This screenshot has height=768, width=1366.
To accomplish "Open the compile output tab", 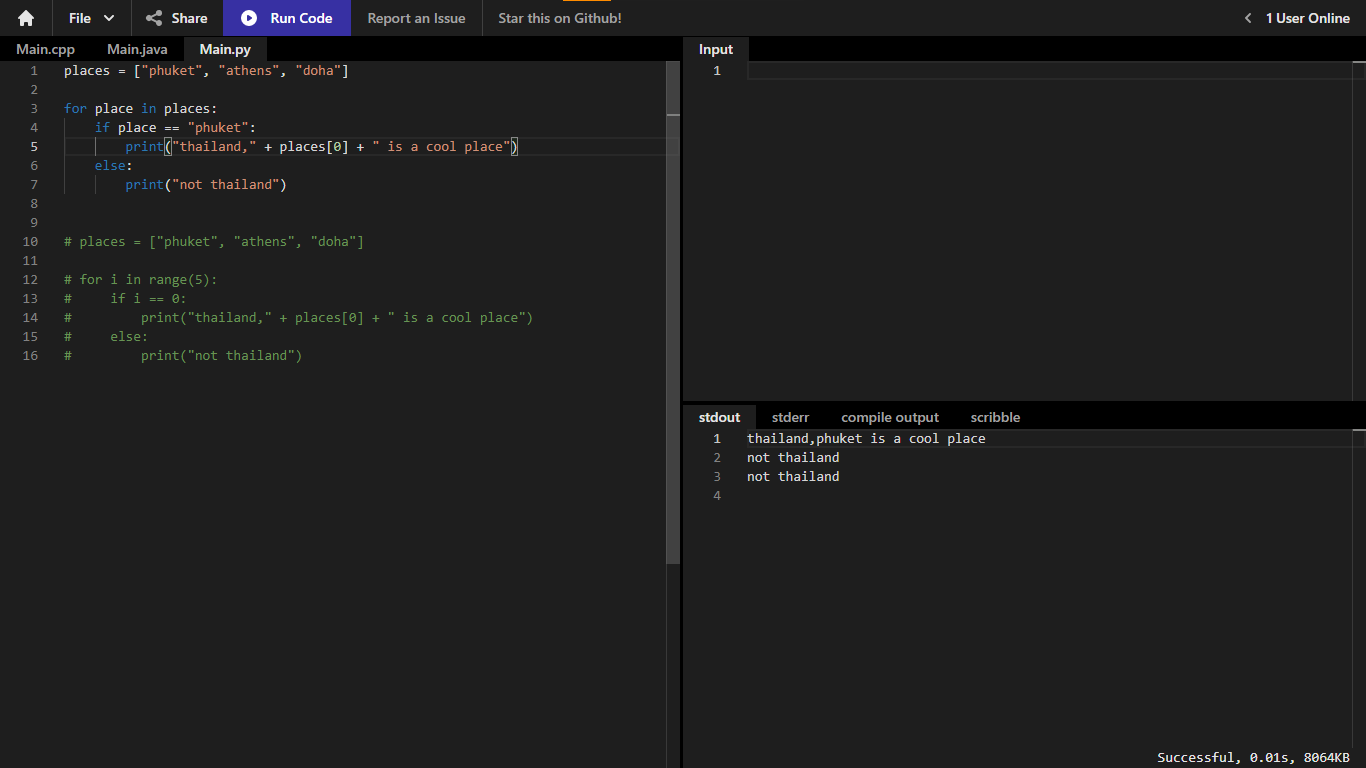I will point(890,417).
